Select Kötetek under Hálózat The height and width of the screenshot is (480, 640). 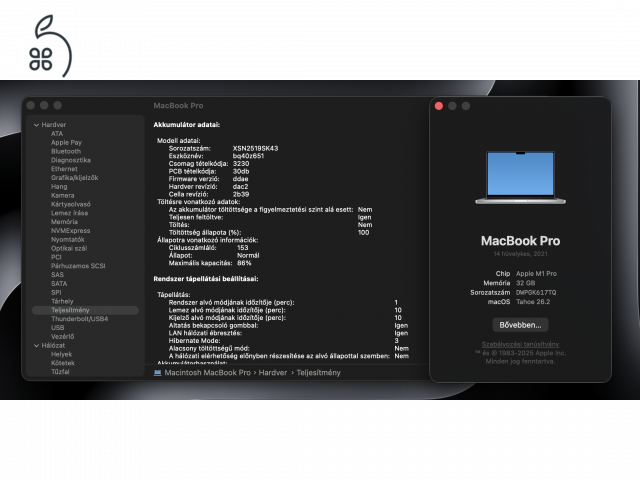click(x=63, y=363)
